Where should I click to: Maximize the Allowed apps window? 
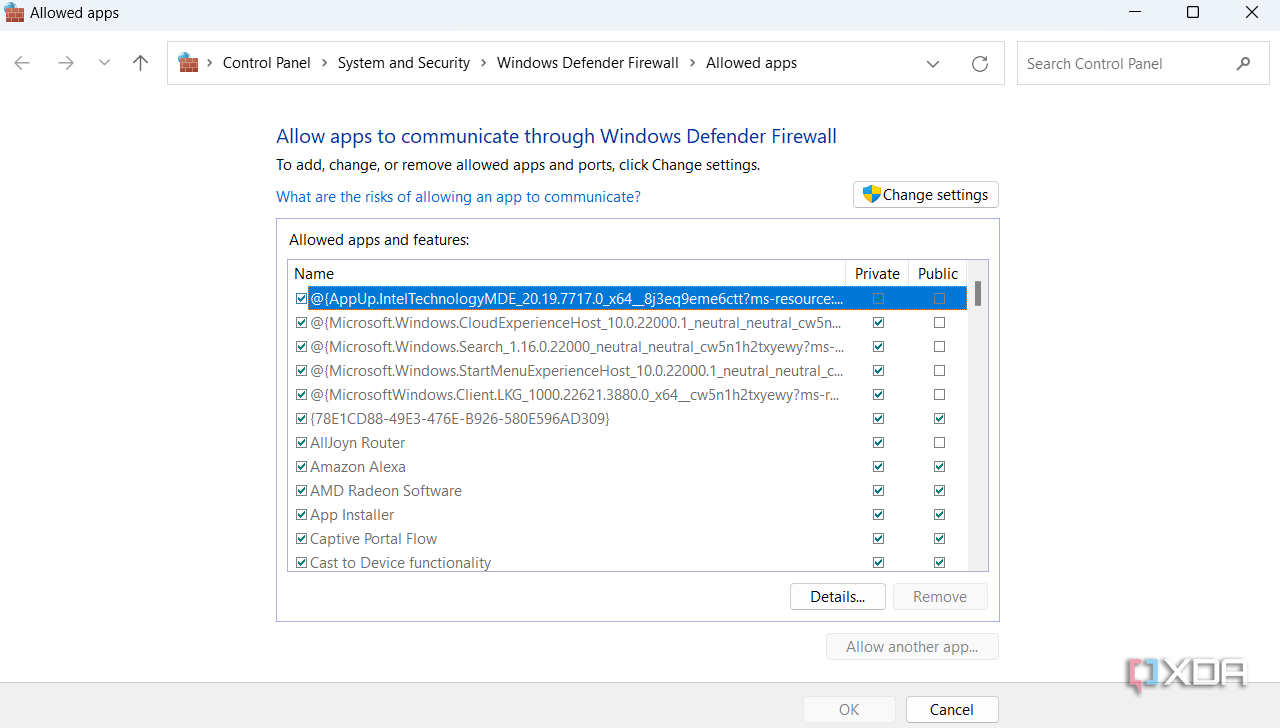click(x=1193, y=13)
